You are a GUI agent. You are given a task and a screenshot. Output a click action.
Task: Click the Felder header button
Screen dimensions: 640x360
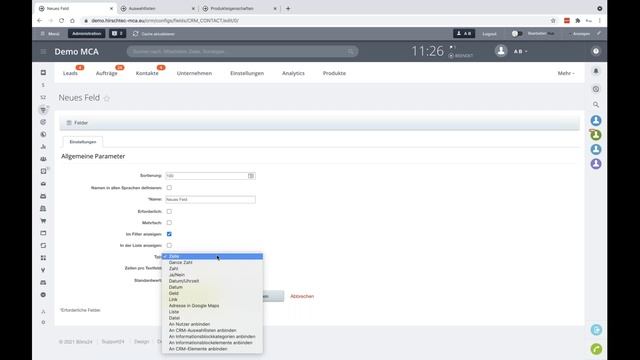(77, 123)
